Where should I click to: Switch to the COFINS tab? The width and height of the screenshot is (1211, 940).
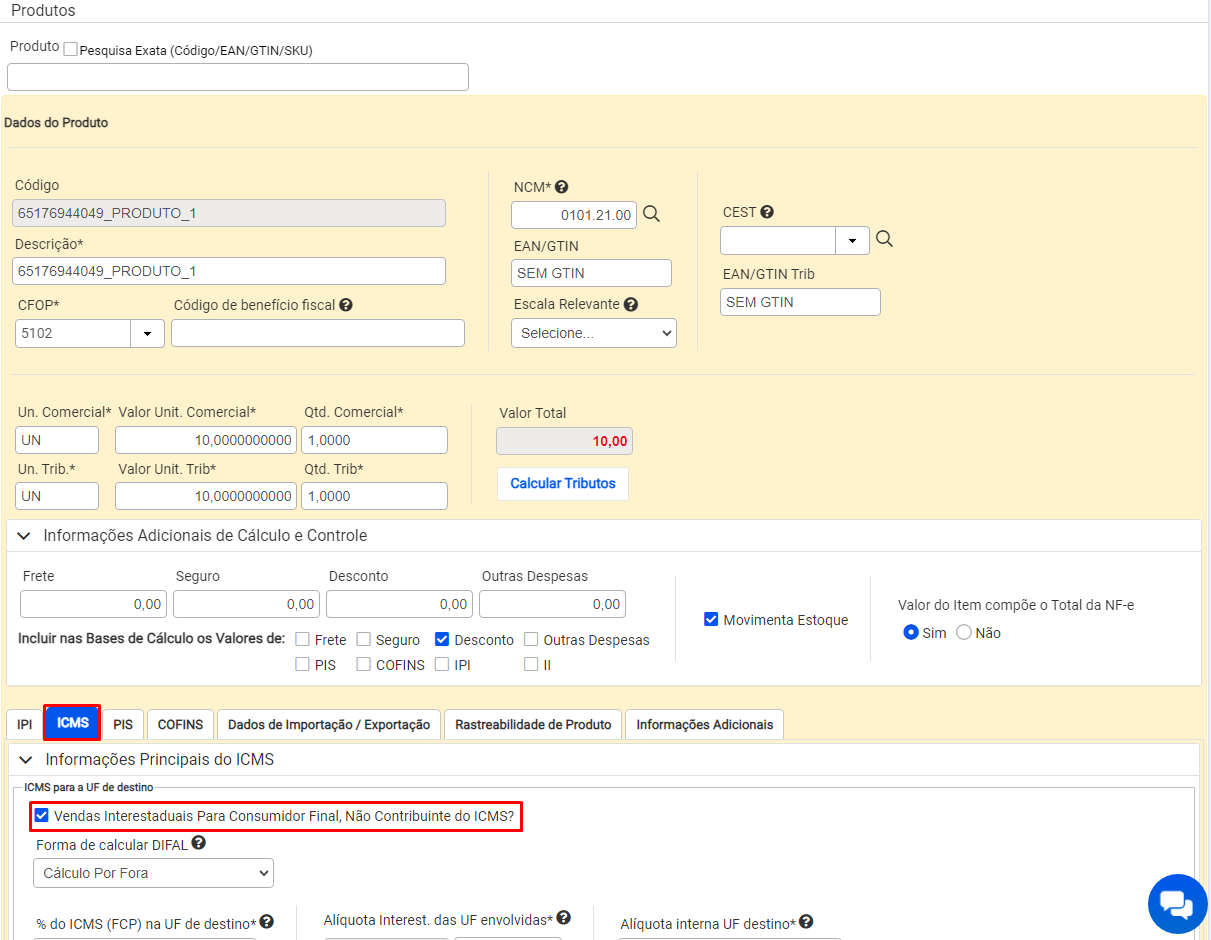click(x=180, y=724)
